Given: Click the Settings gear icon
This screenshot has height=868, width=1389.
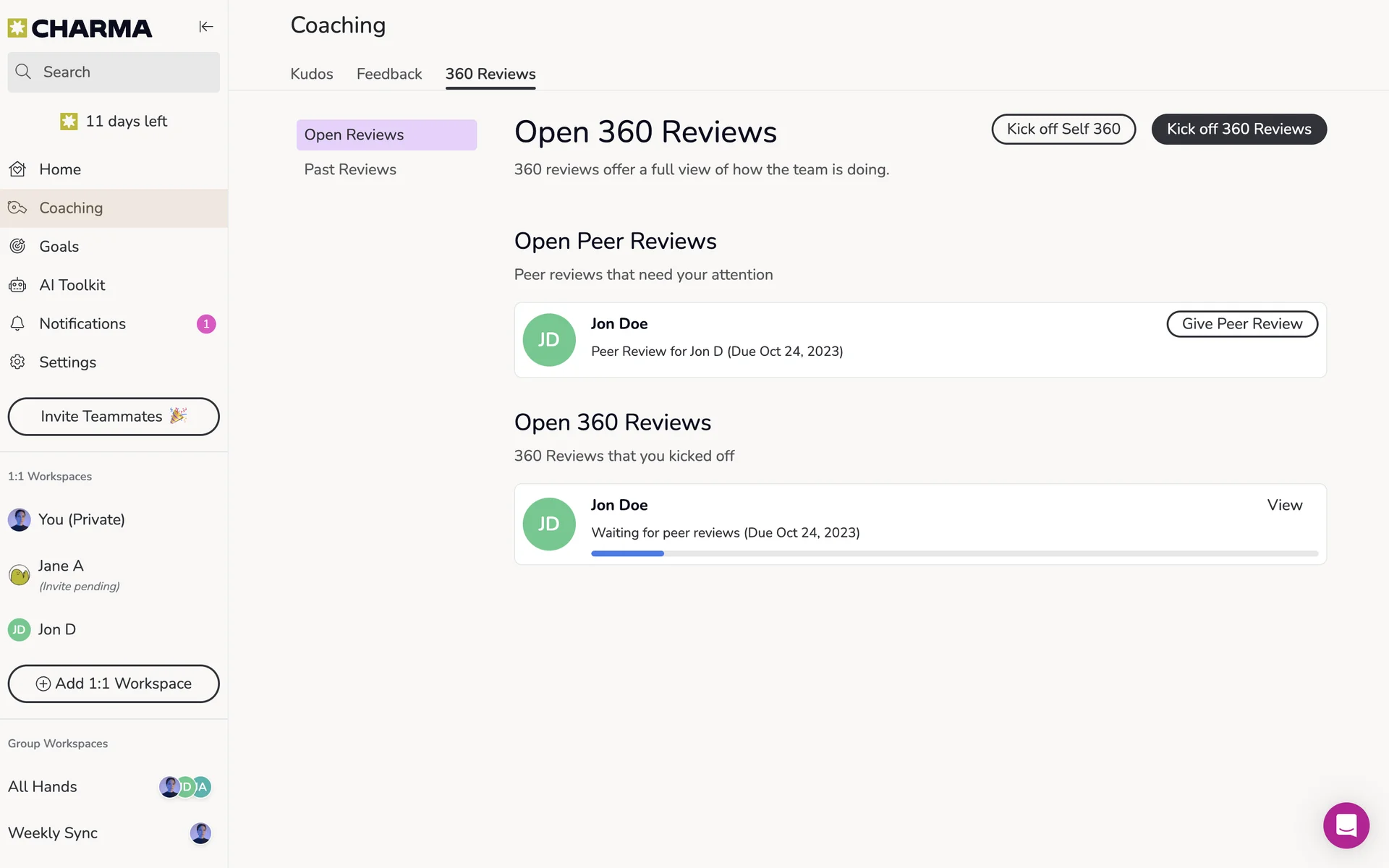Looking at the screenshot, I should [18, 362].
